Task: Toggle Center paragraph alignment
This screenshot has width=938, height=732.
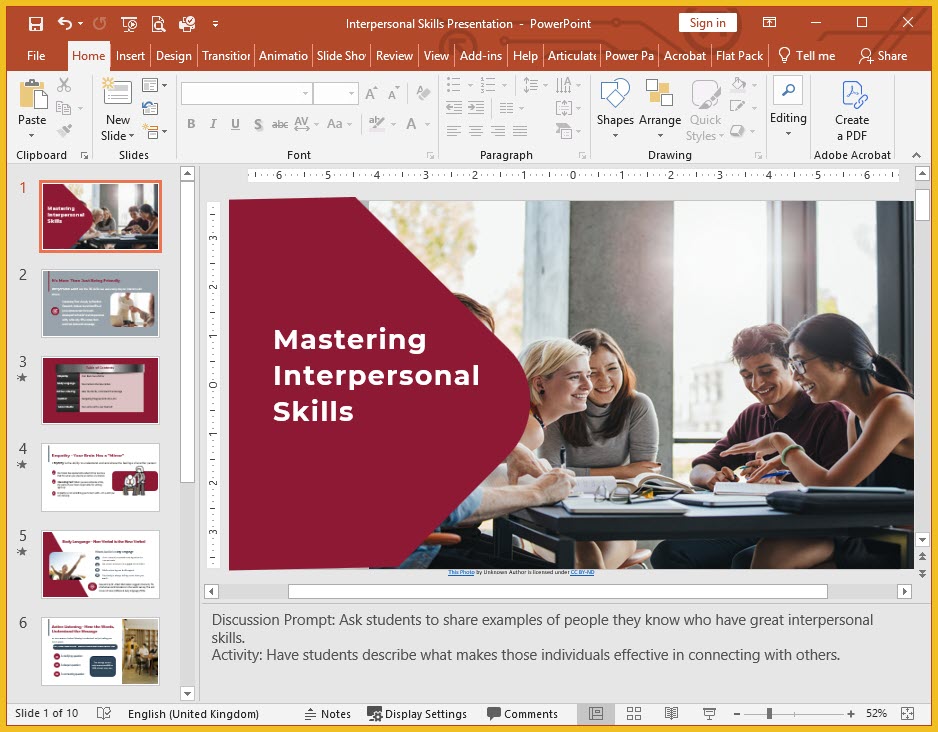Action: coord(476,131)
